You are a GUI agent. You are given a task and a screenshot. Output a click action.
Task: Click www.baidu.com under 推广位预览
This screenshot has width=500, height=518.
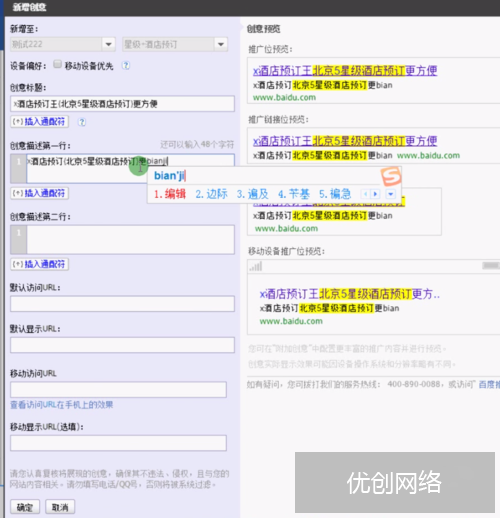pyautogui.click(x=284, y=98)
